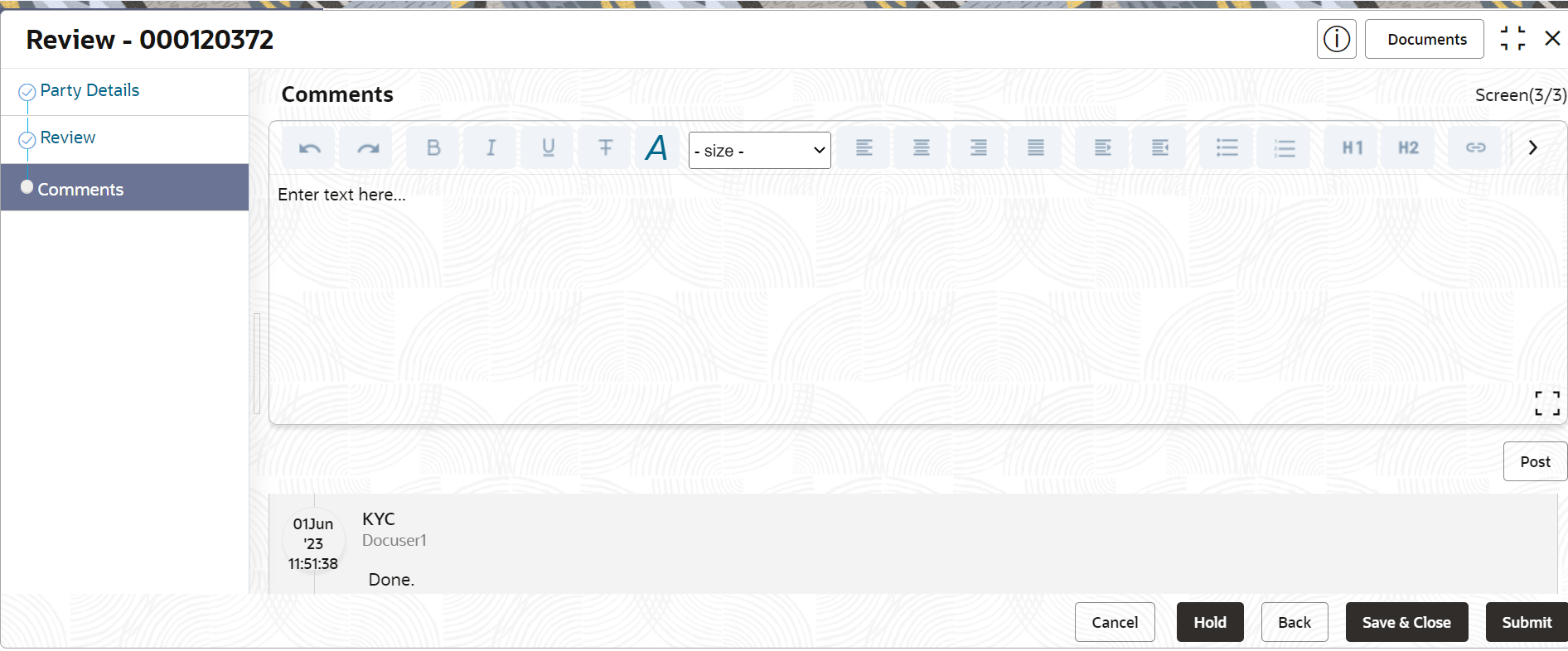Go to the Review step
Viewport: 1568px width, 651px height.
[68, 137]
